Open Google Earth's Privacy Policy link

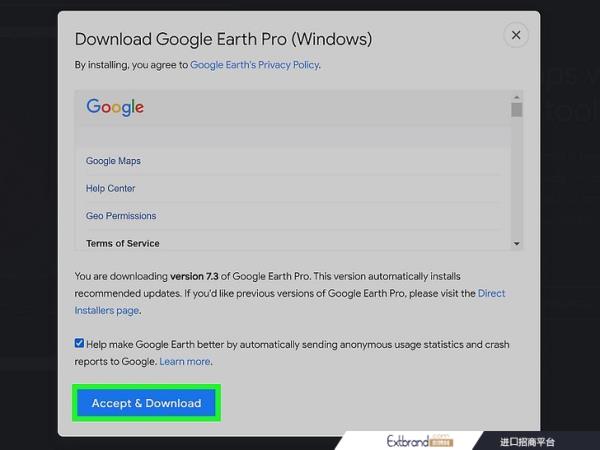(254, 65)
